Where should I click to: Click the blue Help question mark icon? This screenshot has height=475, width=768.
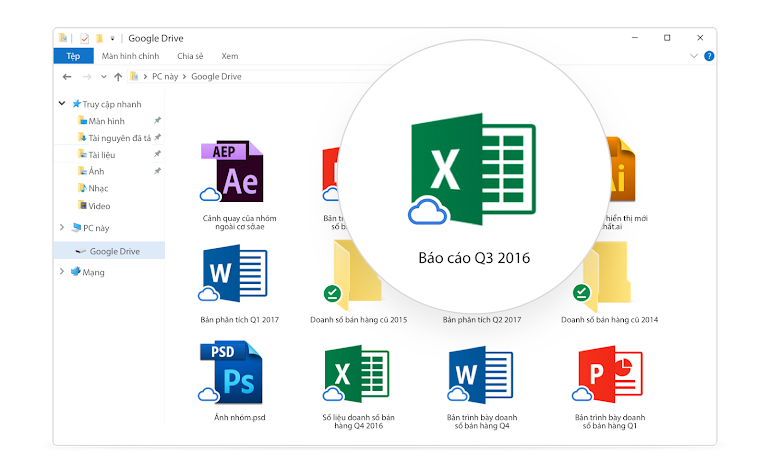pyautogui.click(x=709, y=57)
